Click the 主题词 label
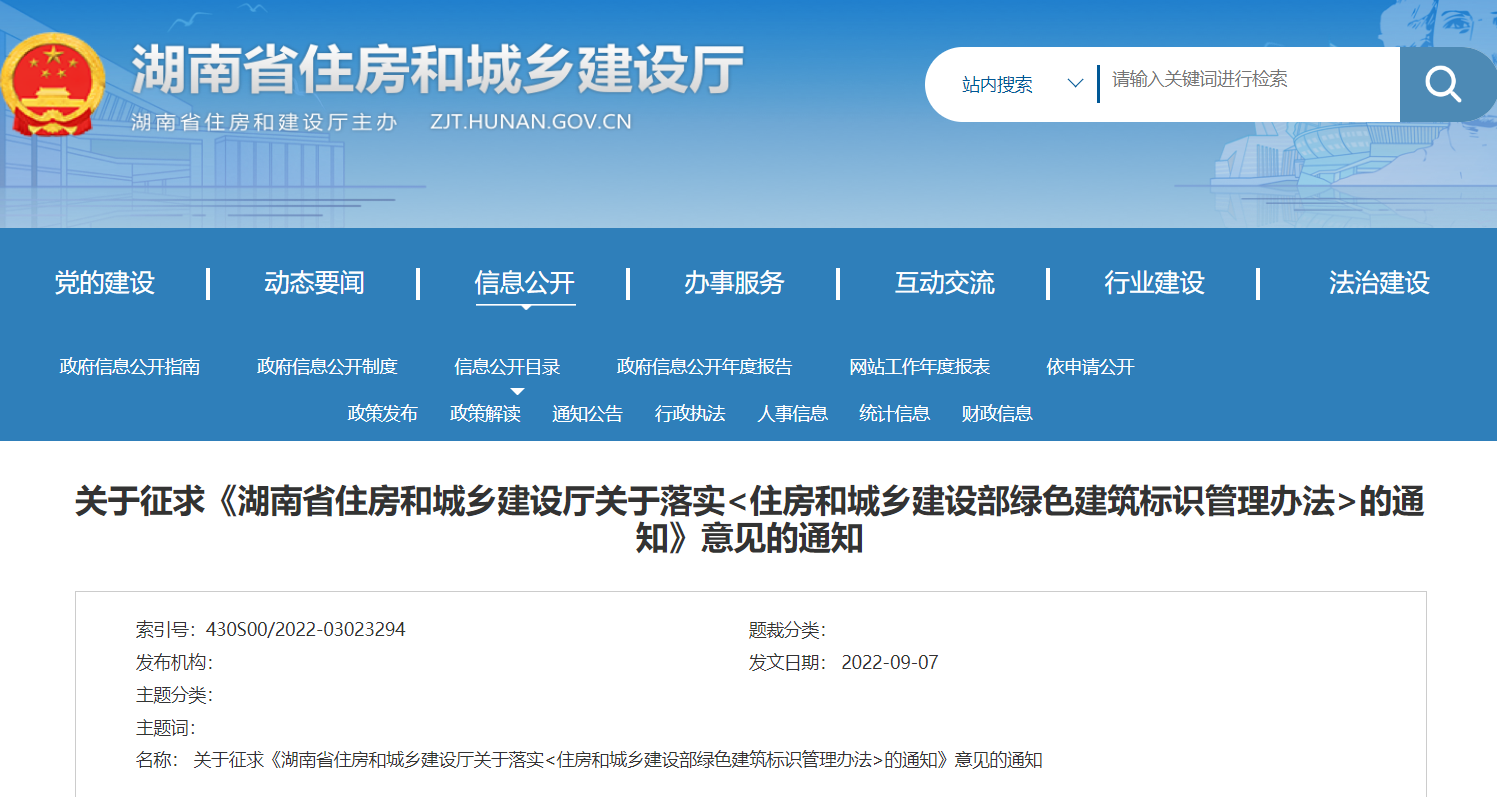The image size is (1497, 797). tap(166, 728)
